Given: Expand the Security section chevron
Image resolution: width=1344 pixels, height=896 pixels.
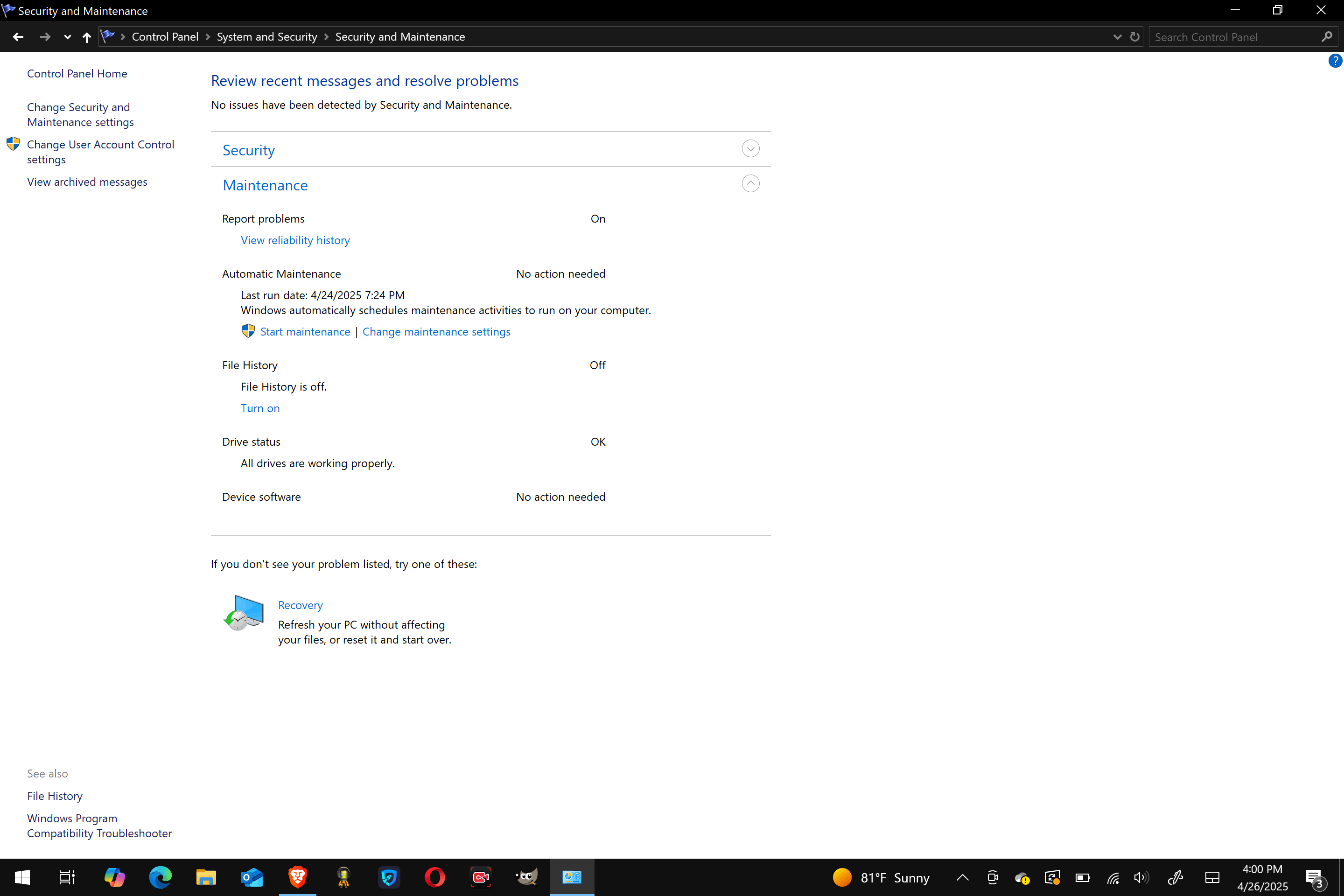Looking at the screenshot, I should coord(750,149).
